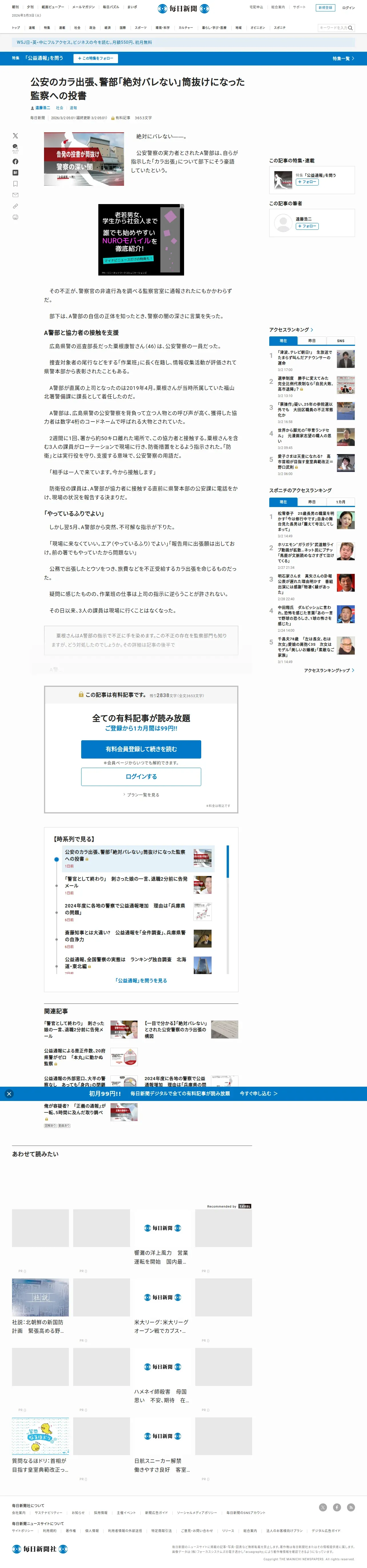Click the ログイン link in the header
This screenshot has width=367, height=1568.
348,8
